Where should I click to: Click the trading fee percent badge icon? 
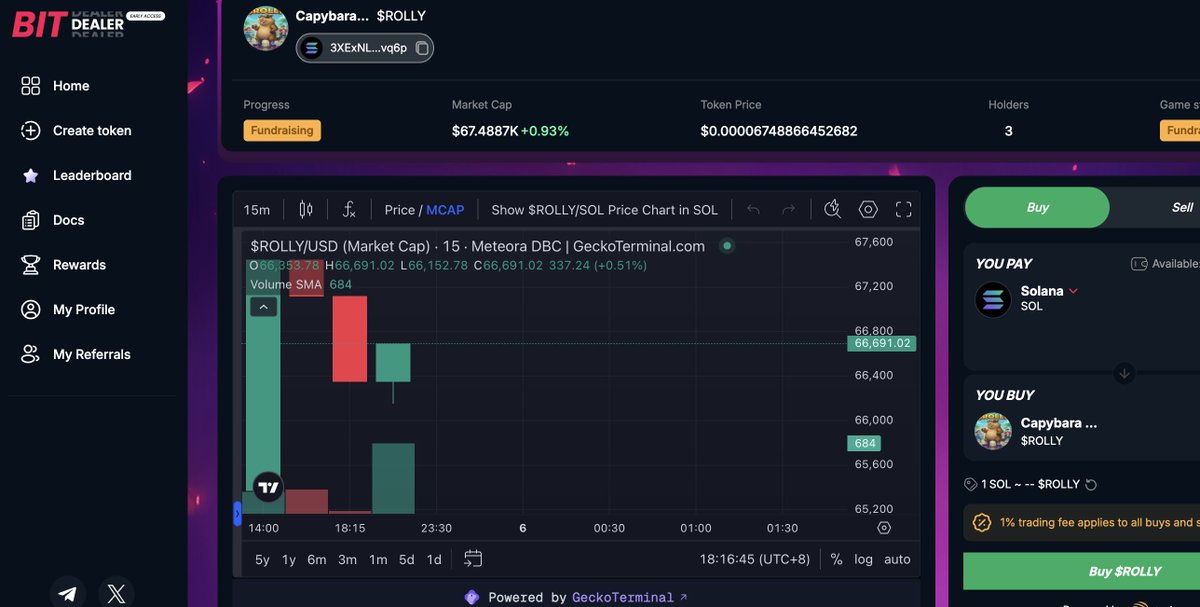point(982,522)
